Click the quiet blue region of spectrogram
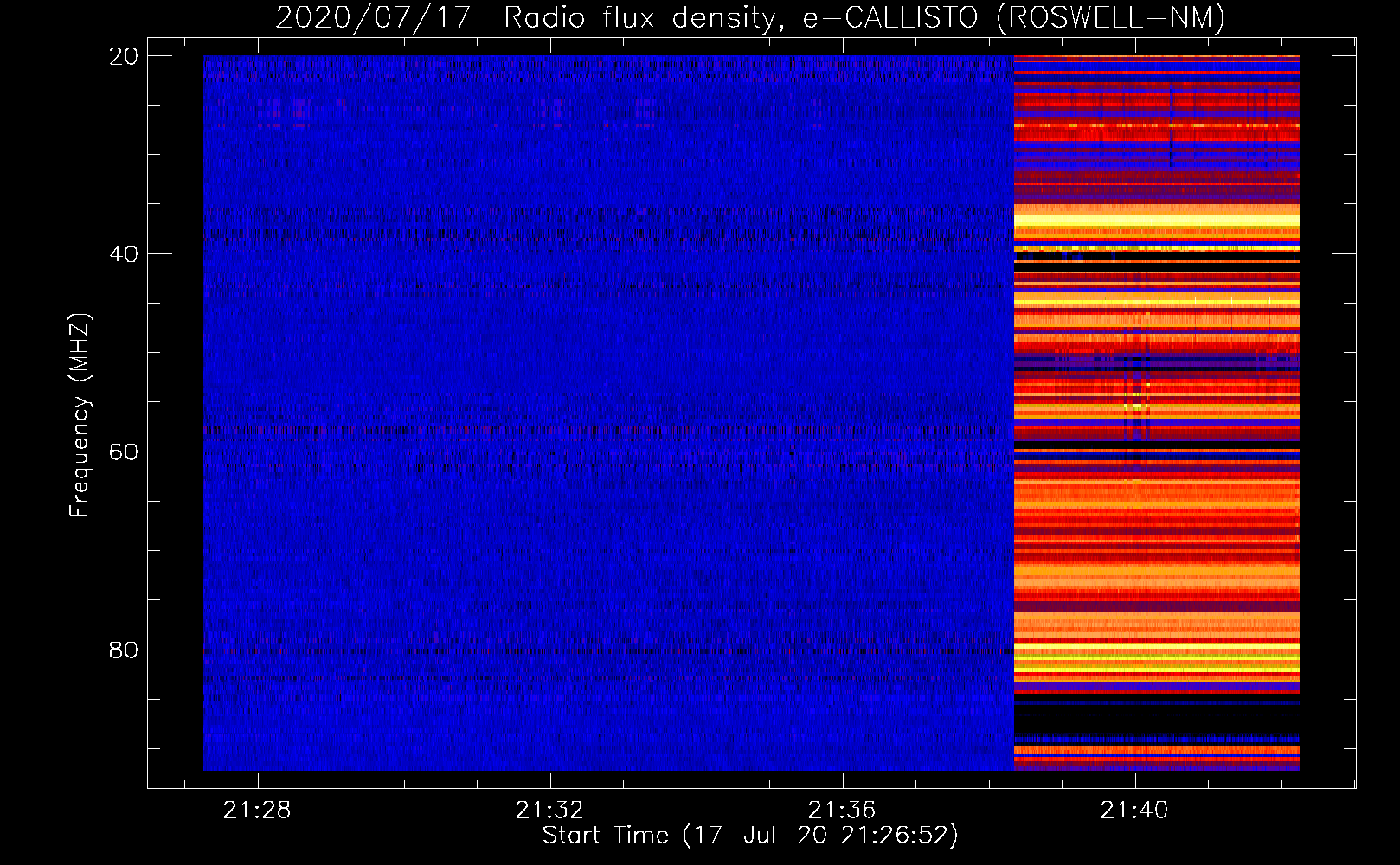The width and height of the screenshot is (1400, 865). [608, 413]
